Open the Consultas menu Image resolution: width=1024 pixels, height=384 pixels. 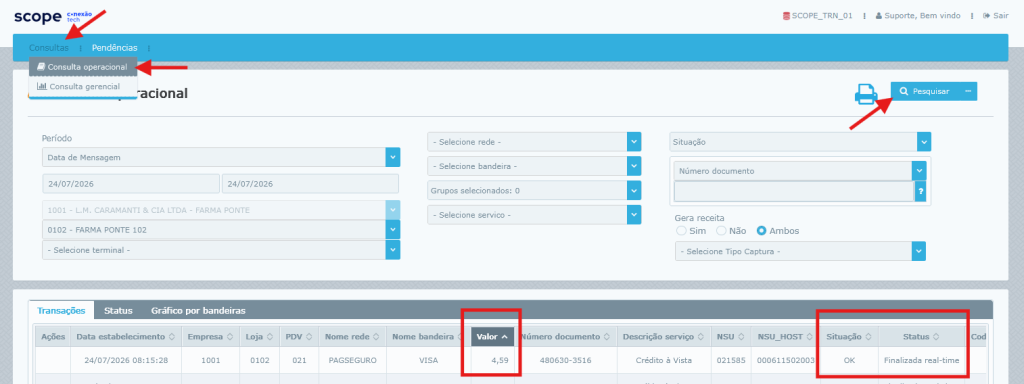point(48,48)
